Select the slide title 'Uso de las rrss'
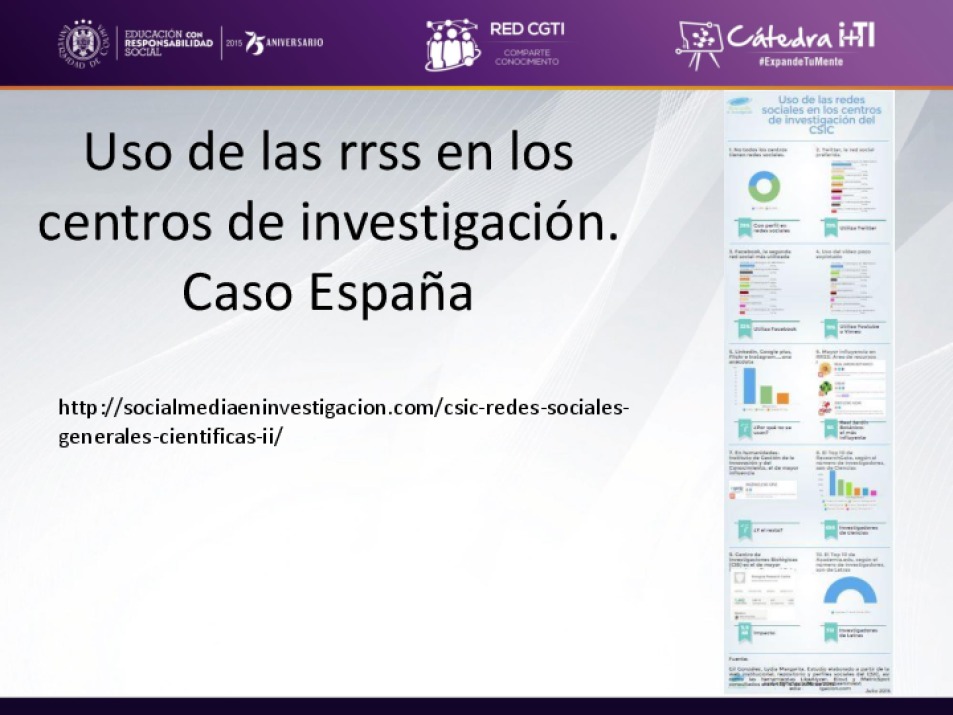953x715 pixels. (x=328, y=153)
